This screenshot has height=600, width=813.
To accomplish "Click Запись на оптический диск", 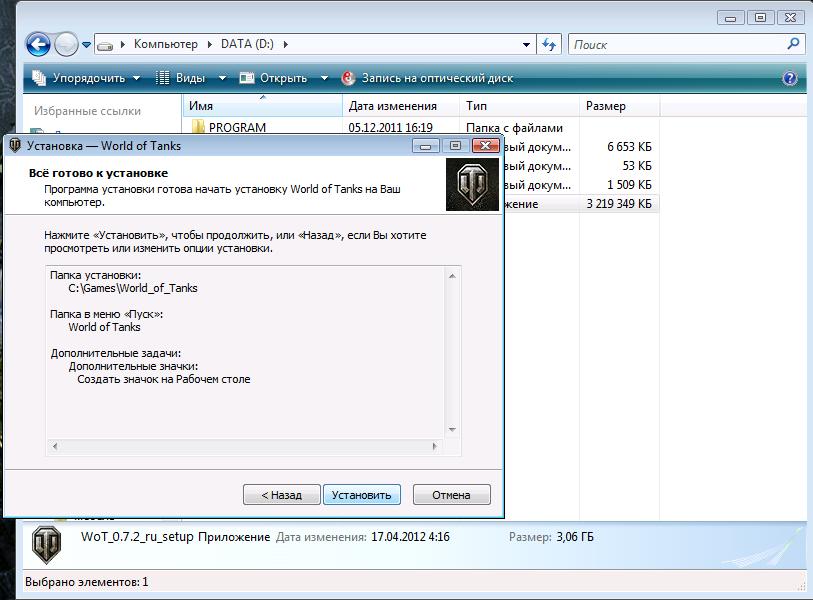I will click(x=427, y=78).
